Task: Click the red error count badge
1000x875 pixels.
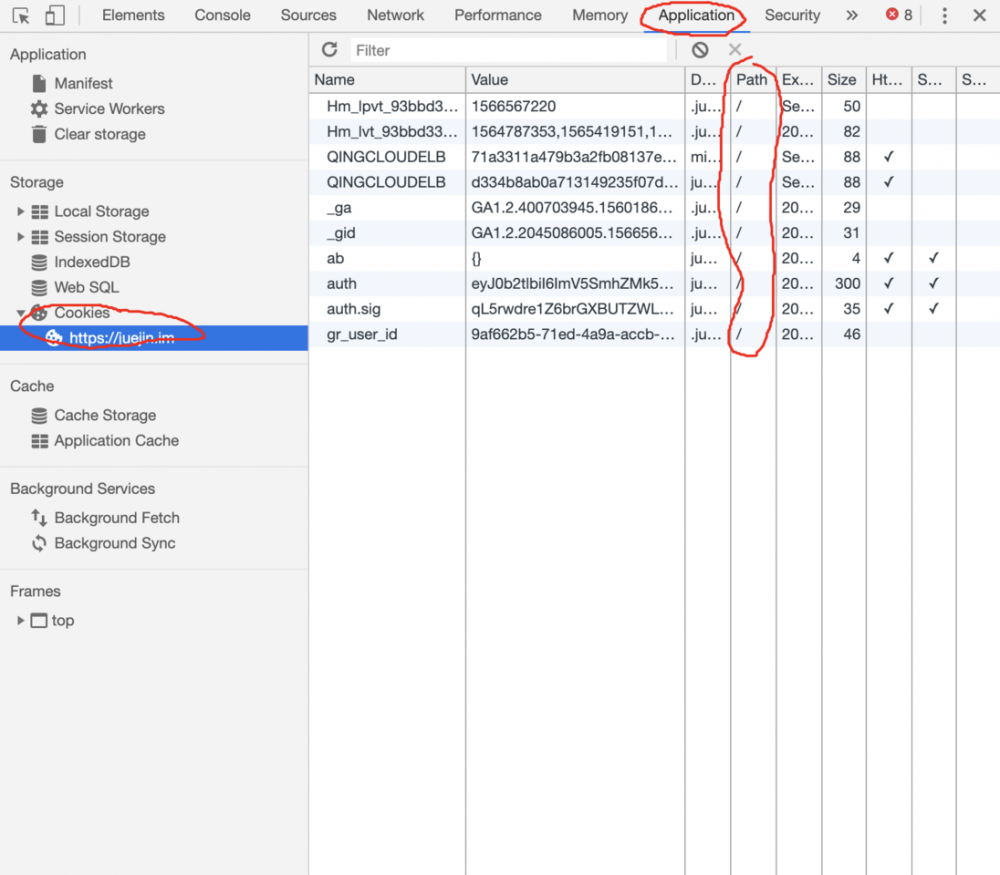Action: coord(899,15)
